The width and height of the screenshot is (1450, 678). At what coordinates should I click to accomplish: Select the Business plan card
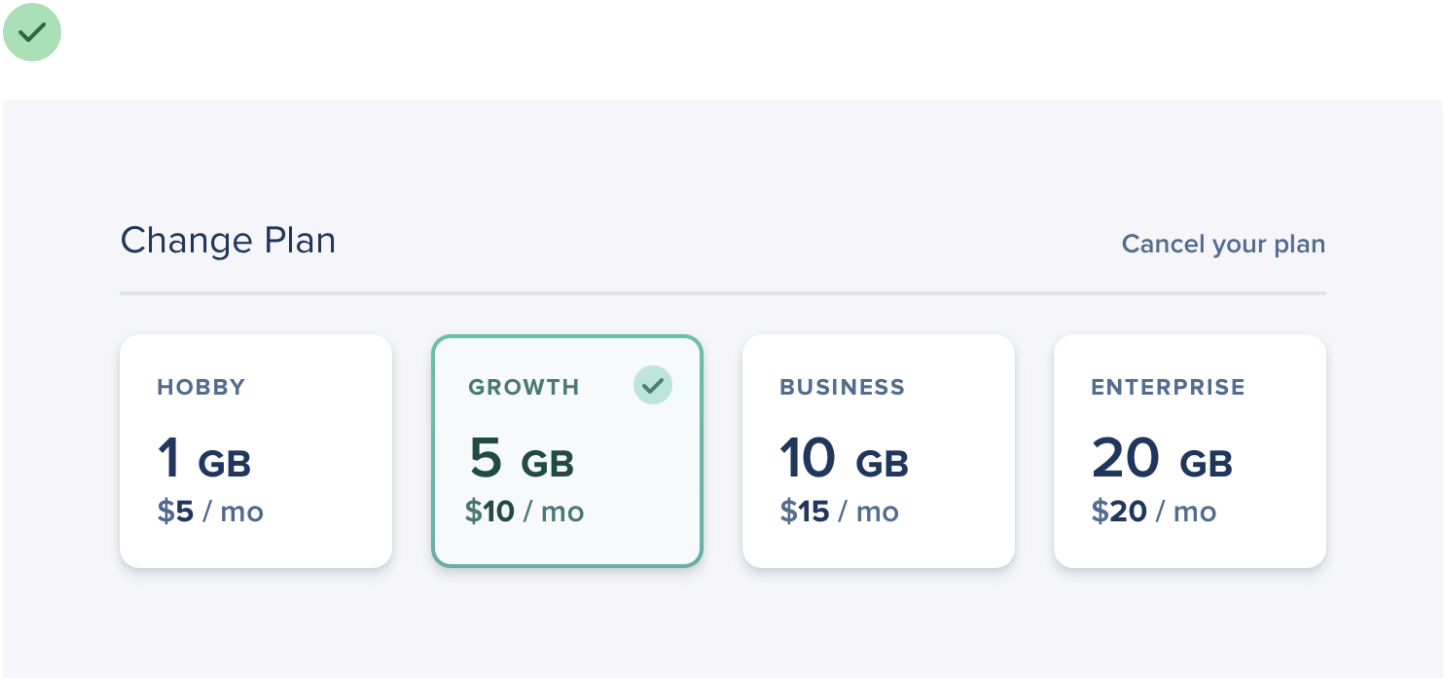877,450
